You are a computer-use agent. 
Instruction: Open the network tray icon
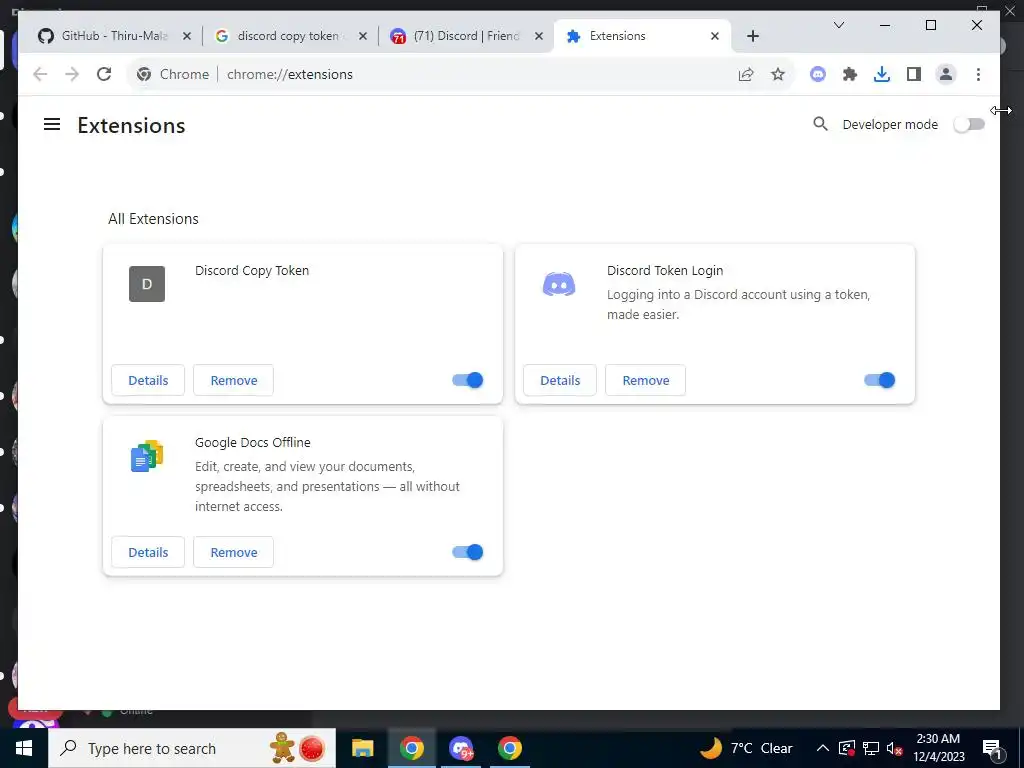[871, 748]
